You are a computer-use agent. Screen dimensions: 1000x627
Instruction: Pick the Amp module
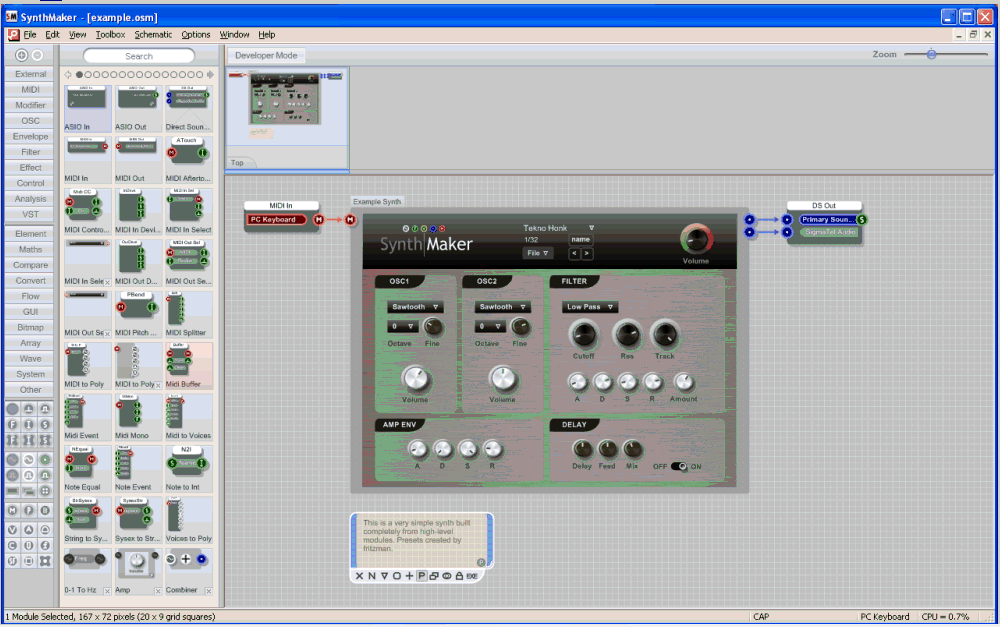pos(138,572)
